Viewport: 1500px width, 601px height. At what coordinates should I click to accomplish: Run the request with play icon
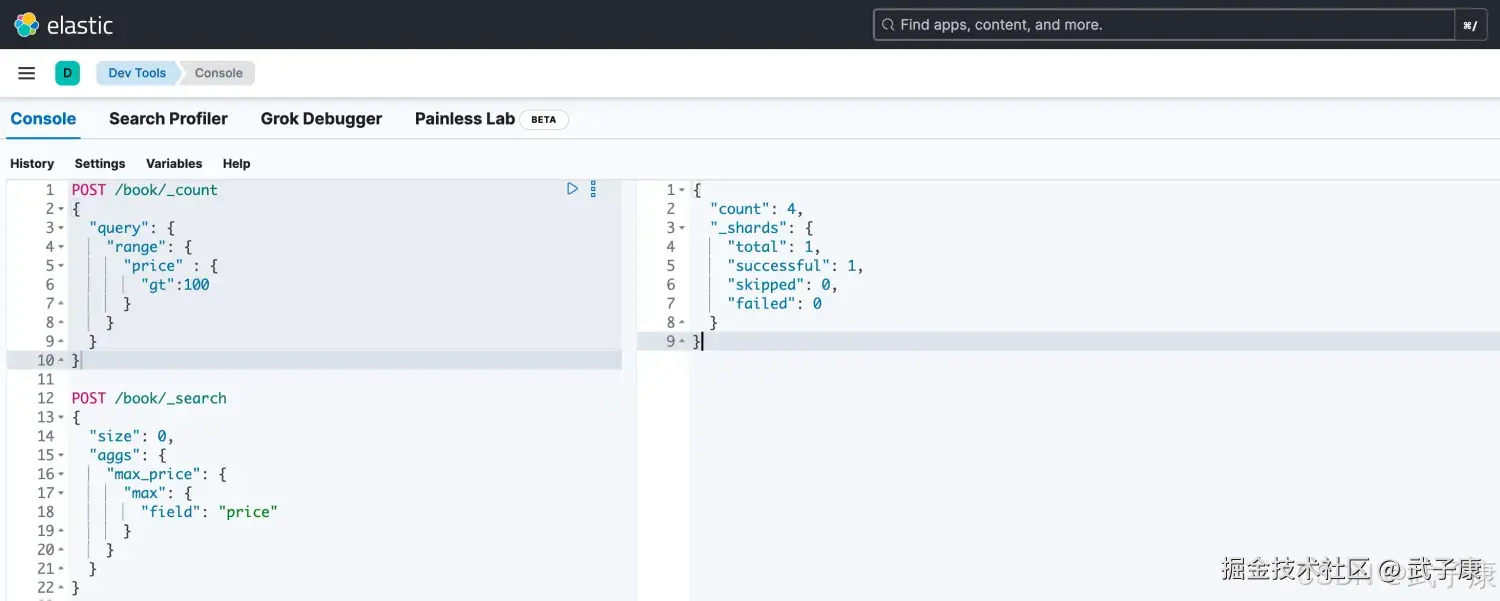coord(572,188)
